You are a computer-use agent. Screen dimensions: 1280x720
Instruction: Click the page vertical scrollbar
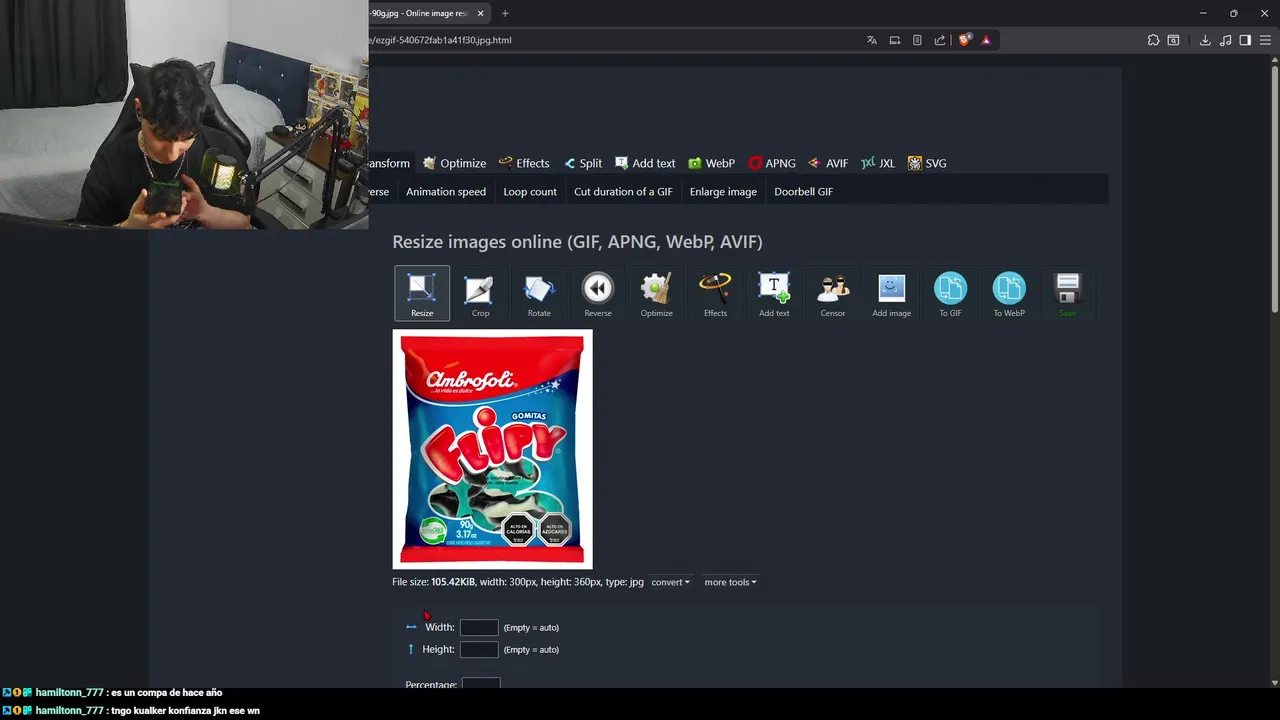[1274, 190]
